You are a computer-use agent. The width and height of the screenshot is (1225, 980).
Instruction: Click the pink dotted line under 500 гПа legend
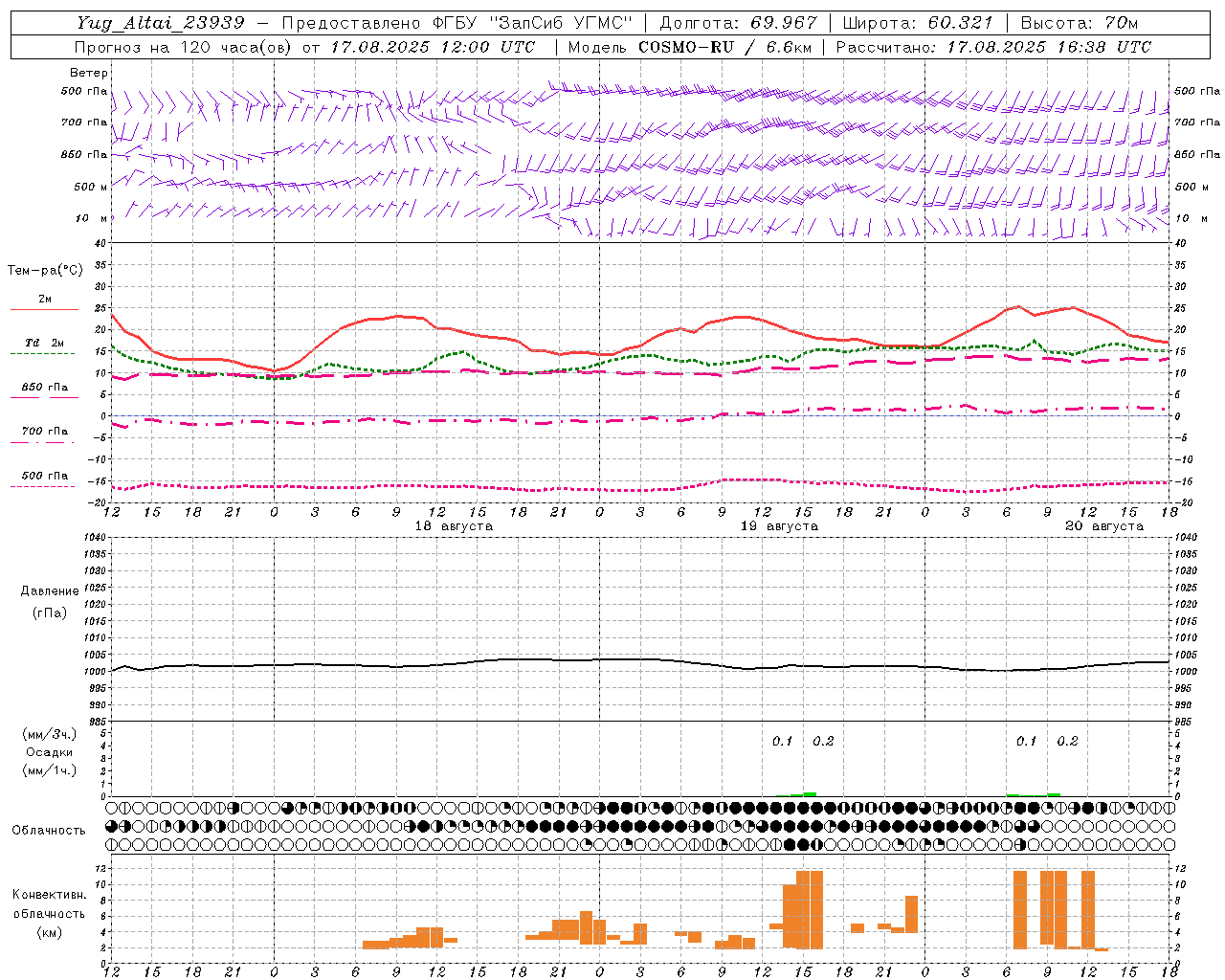[42, 487]
